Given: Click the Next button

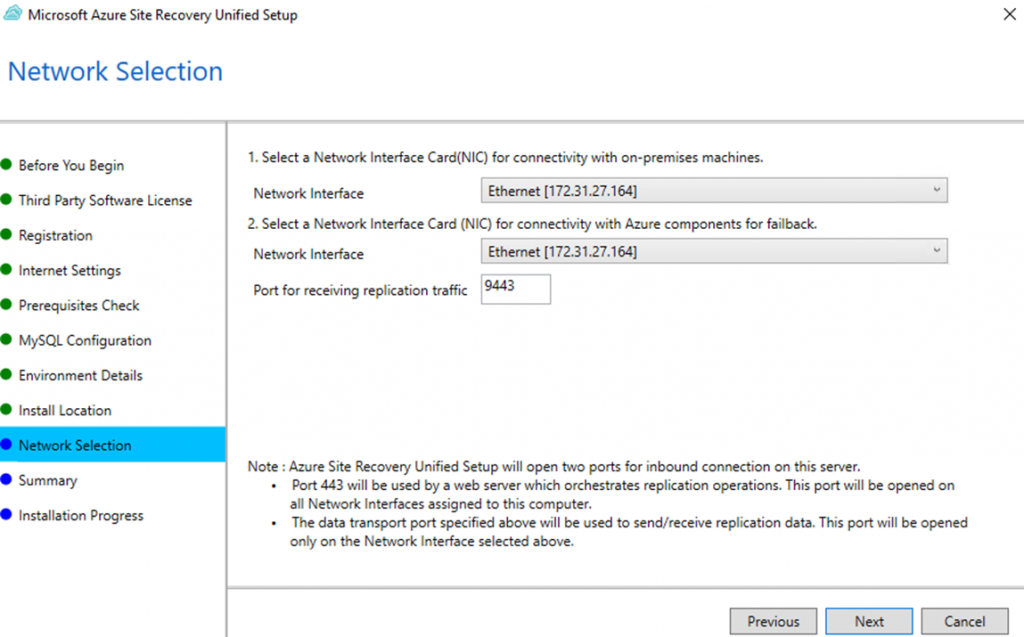Looking at the screenshot, I should point(869,621).
